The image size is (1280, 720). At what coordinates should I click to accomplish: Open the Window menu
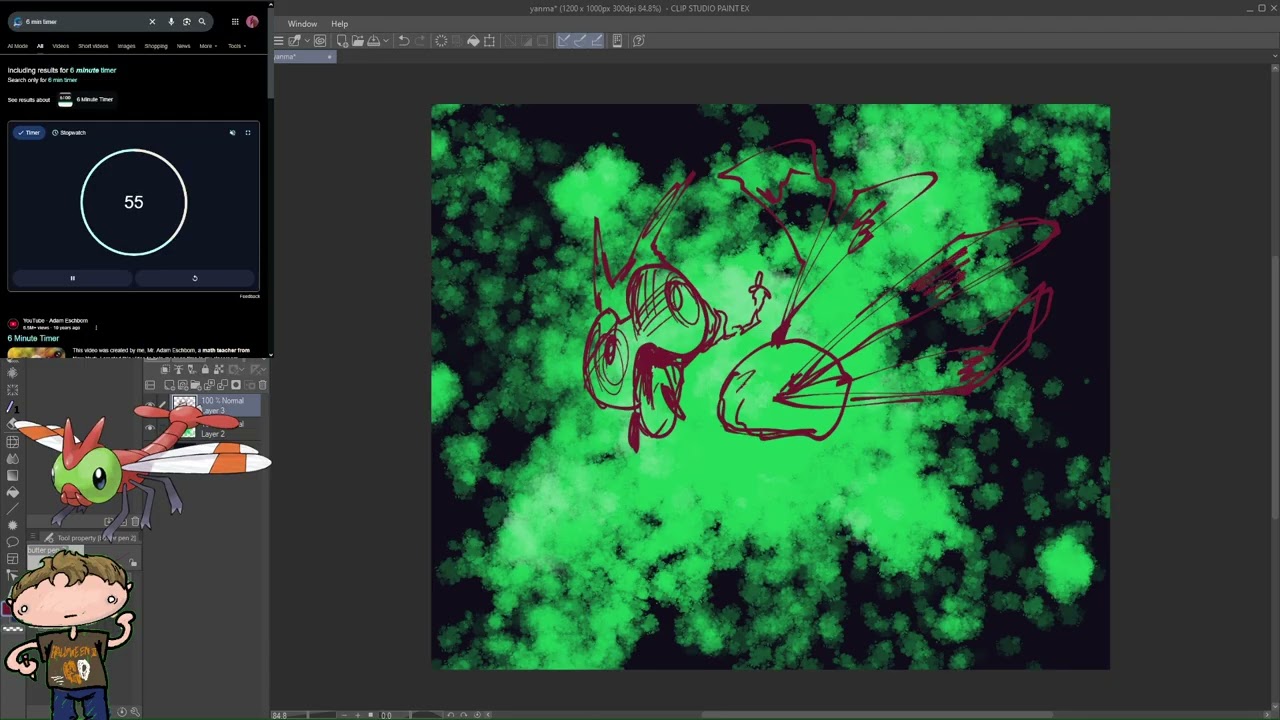click(x=302, y=24)
